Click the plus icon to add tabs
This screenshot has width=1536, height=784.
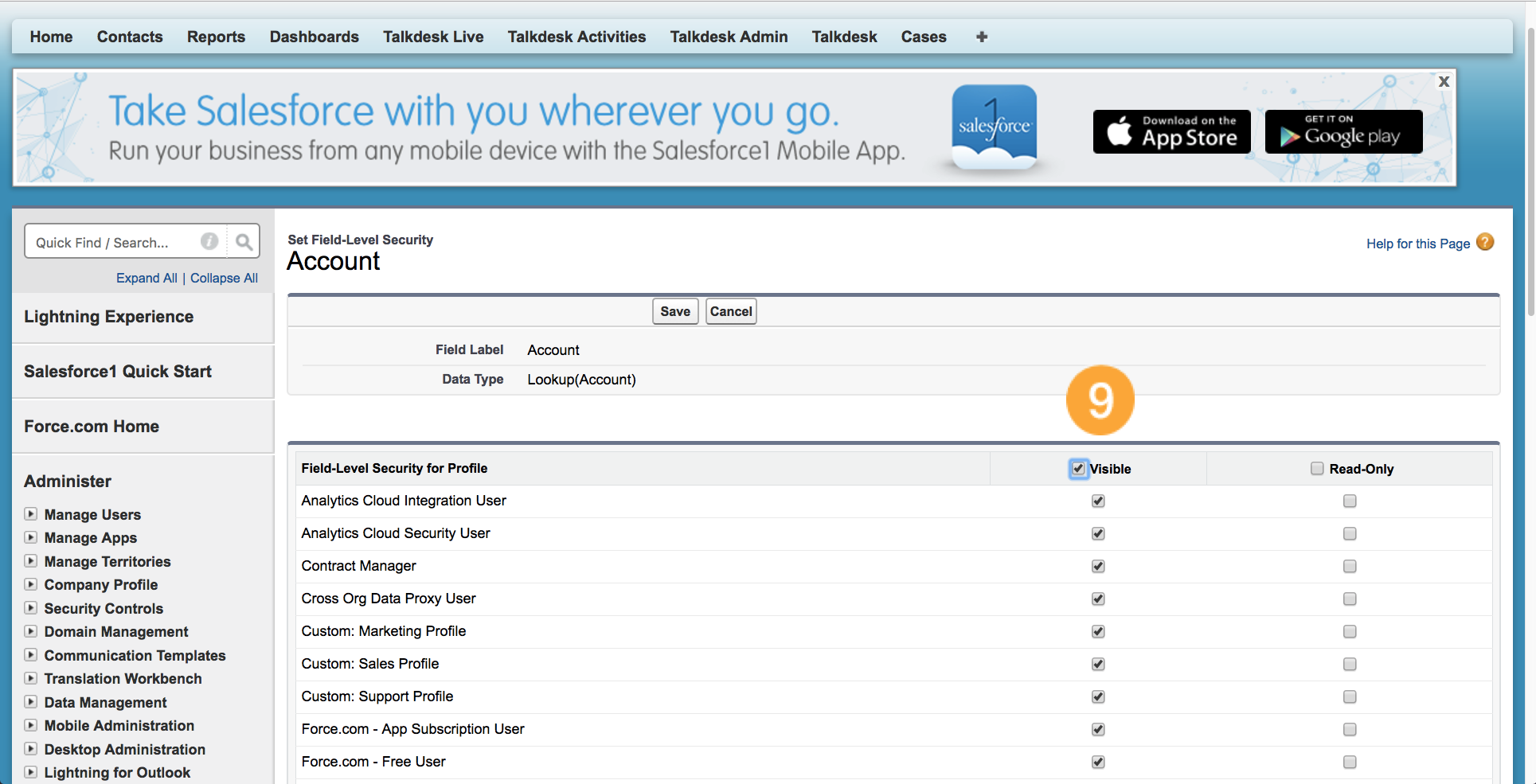pyautogui.click(x=982, y=37)
